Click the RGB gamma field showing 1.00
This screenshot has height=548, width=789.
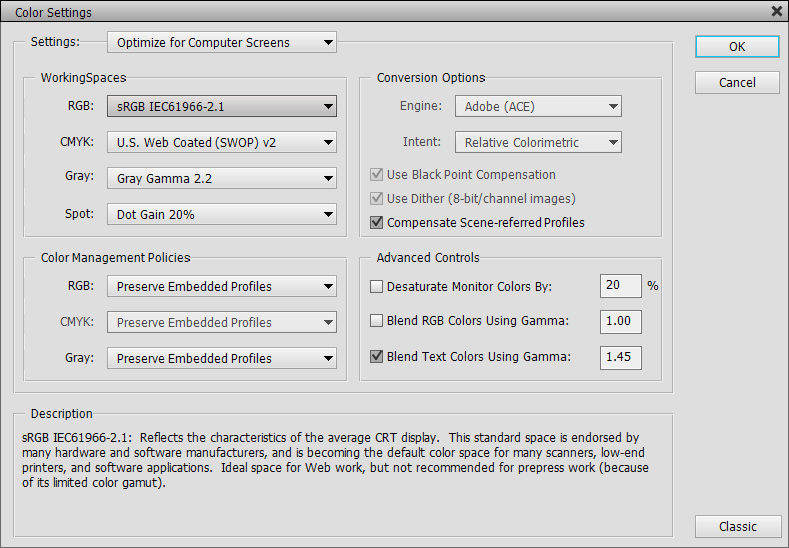pyautogui.click(x=620, y=321)
